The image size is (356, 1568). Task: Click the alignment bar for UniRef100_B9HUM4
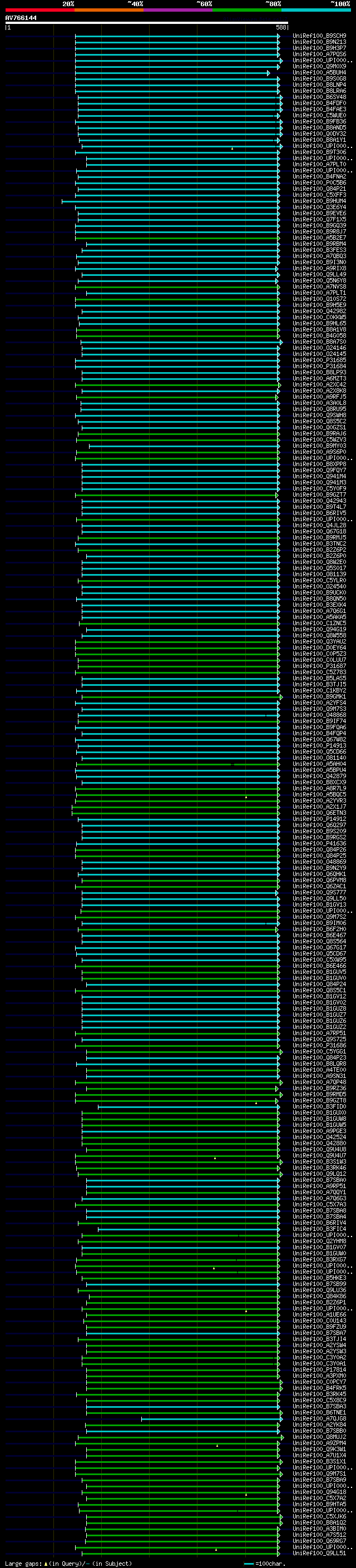click(170, 201)
